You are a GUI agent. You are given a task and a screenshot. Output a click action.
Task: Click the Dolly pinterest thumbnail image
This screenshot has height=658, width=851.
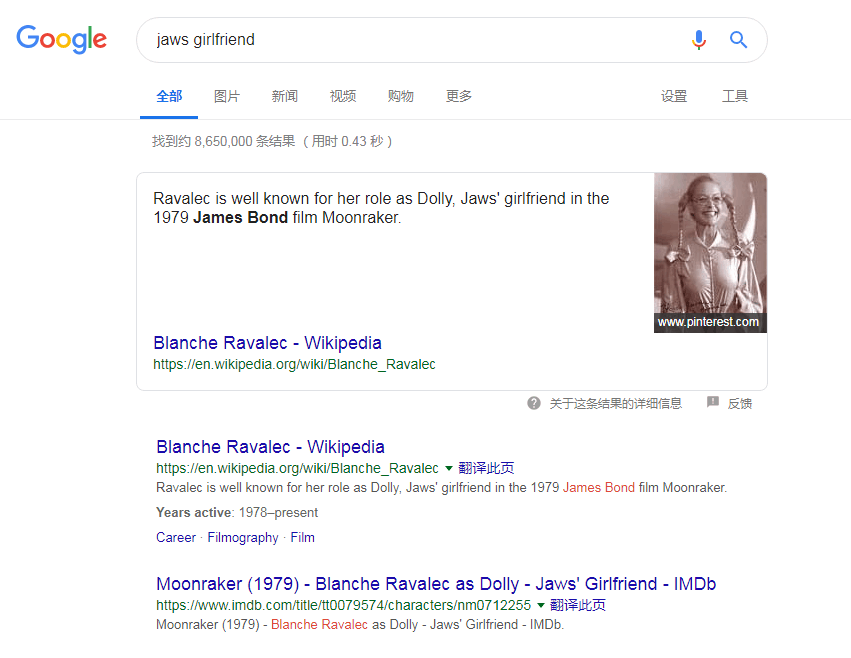[710, 245]
